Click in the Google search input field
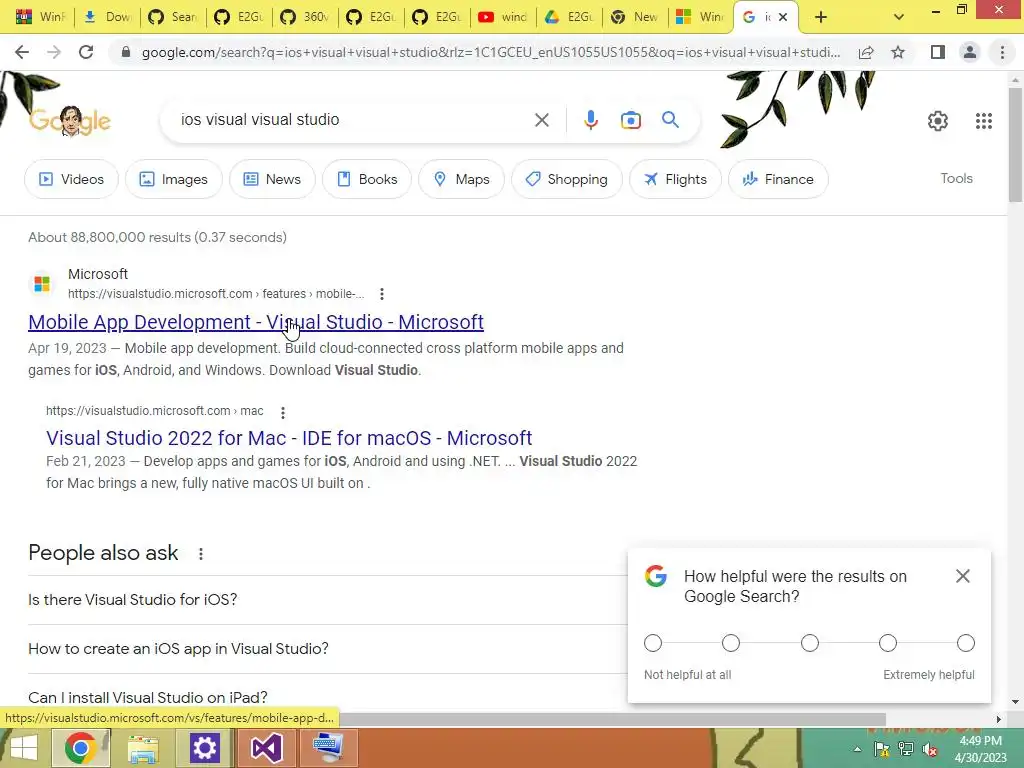 (353, 120)
